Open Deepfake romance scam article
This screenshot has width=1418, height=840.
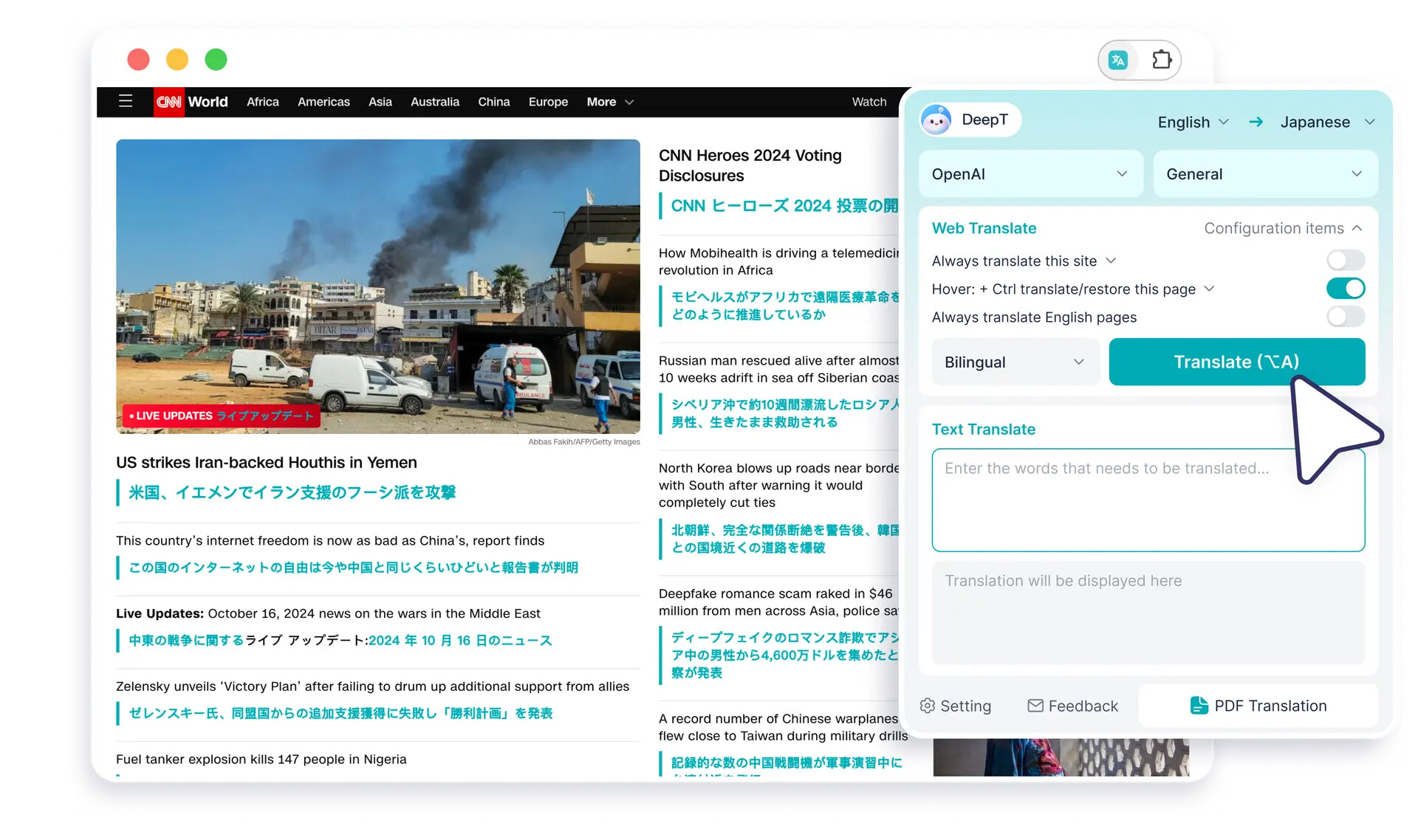coord(779,602)
